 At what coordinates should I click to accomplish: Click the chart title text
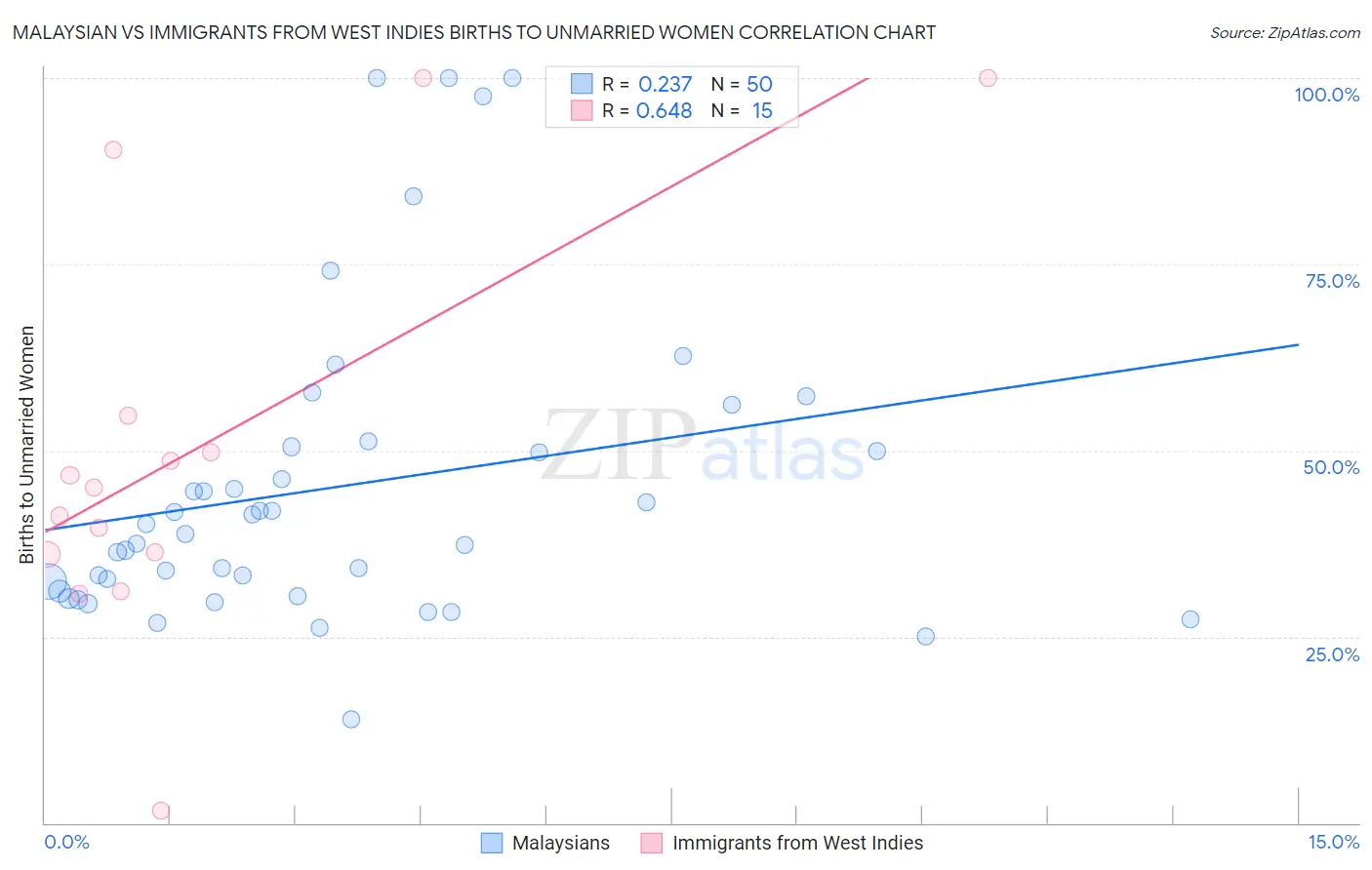click(474, 32)
